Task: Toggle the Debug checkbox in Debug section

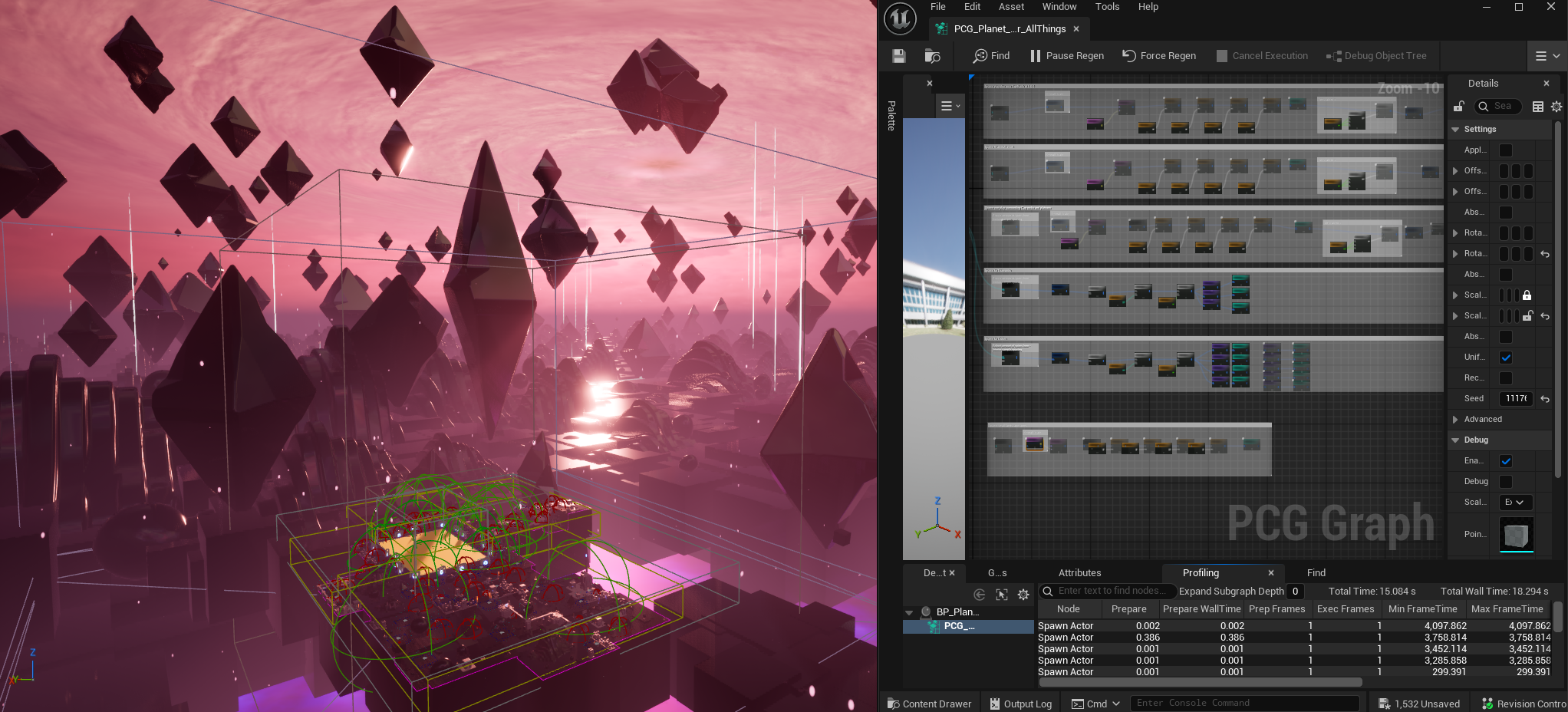Action: [1506, 482]
